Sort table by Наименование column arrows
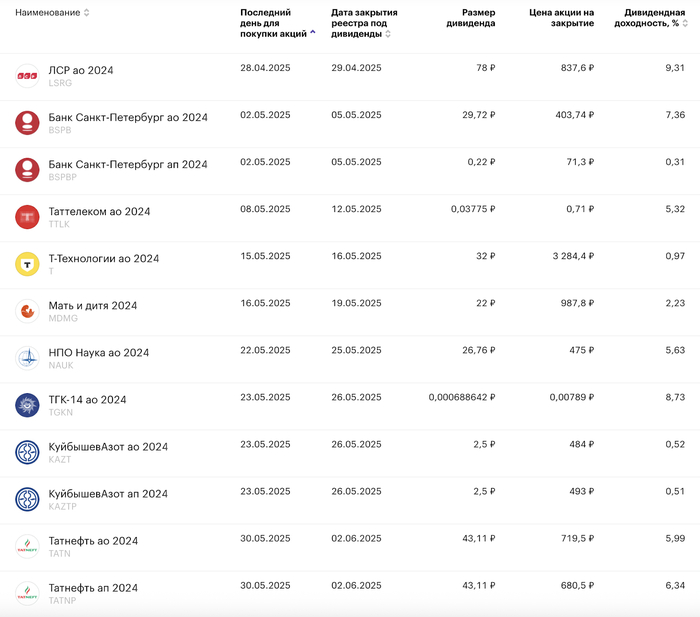 86,13
